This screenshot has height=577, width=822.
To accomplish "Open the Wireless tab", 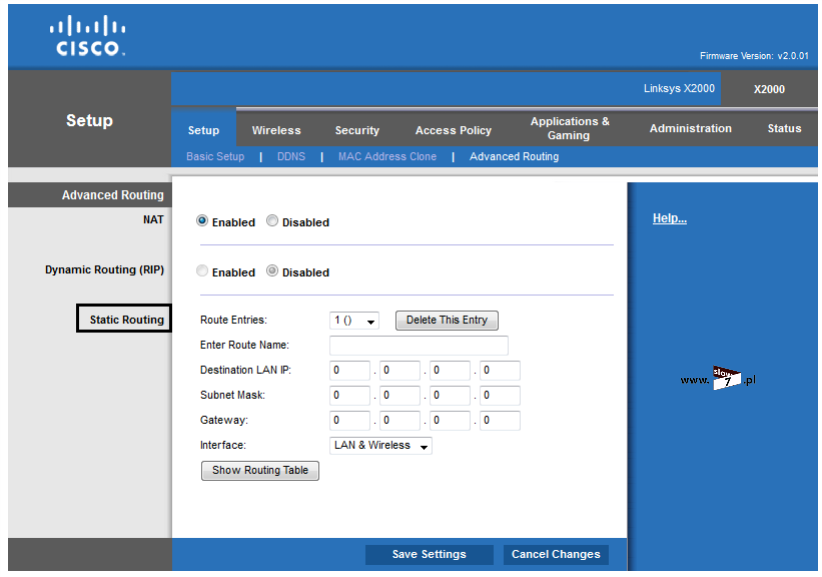I will click(276, 130).
